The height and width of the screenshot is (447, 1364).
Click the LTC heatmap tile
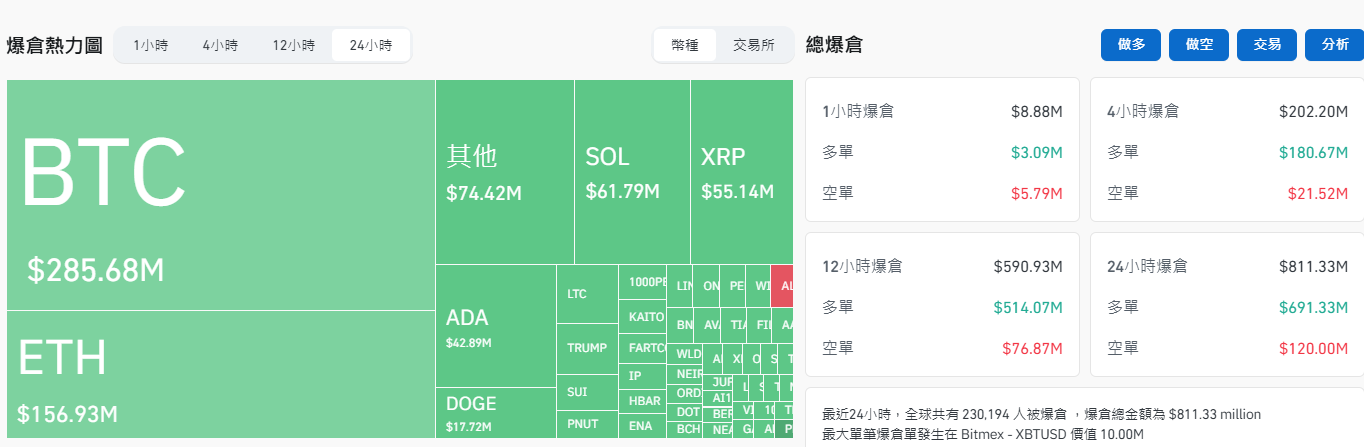587,294
